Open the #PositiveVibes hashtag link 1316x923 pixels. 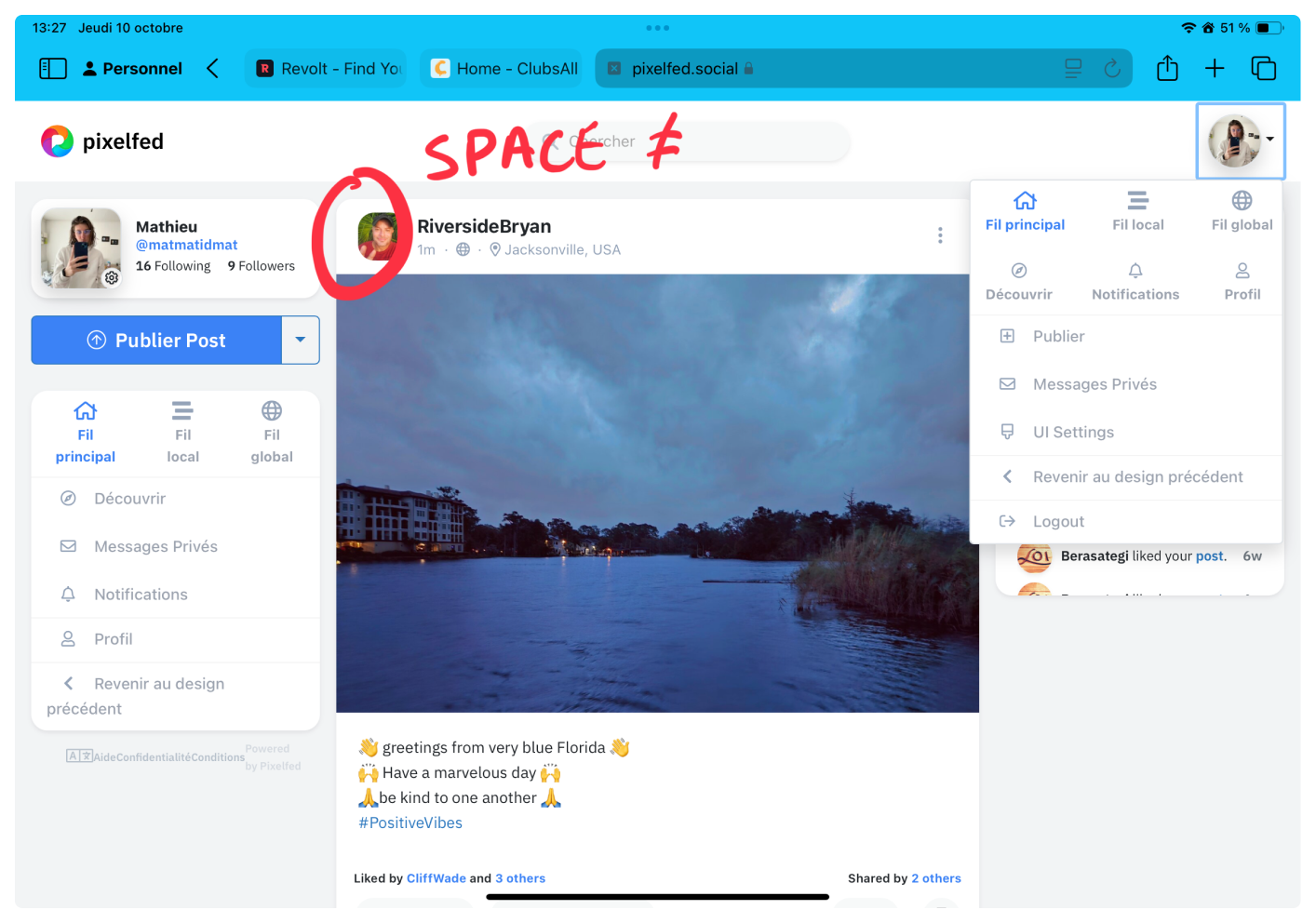pos(410,823)
